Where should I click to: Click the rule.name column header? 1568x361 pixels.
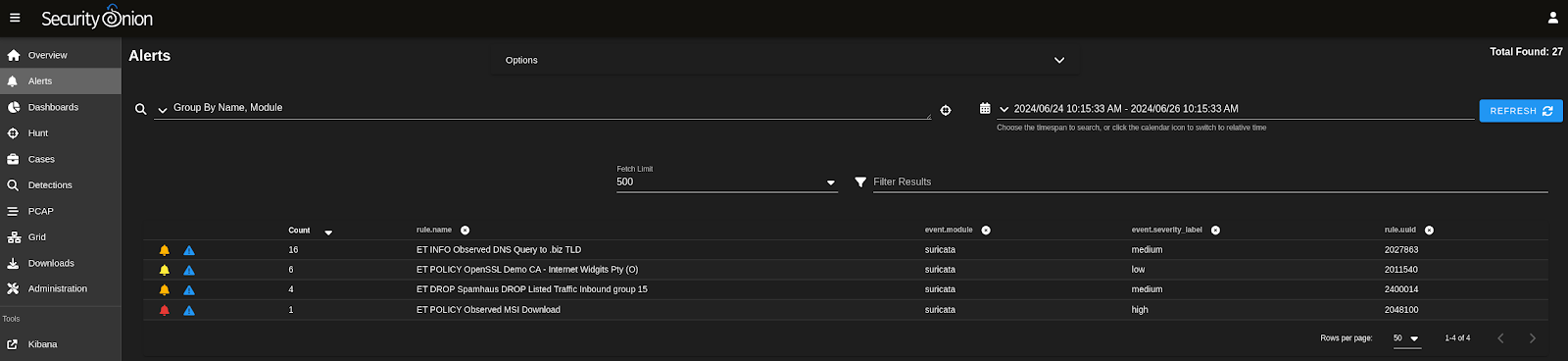click(434, 231)
